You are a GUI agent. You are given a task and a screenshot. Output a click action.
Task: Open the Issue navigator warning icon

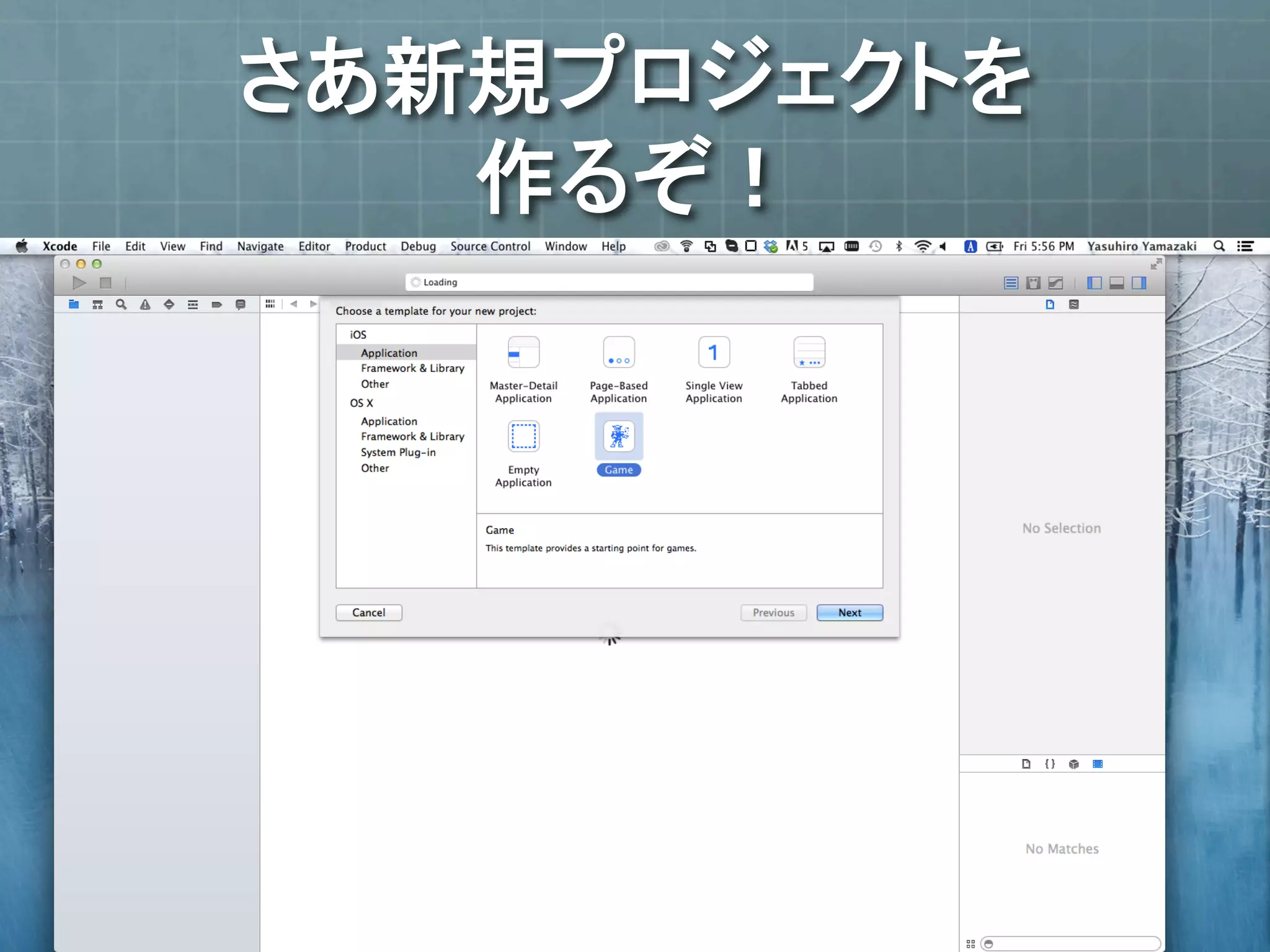[x=145, y=304]
